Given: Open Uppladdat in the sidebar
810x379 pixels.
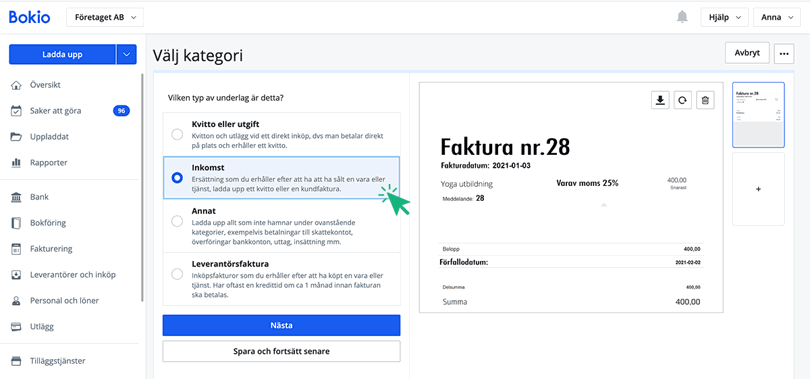Looking at the screenshot, I should (49, 137).
